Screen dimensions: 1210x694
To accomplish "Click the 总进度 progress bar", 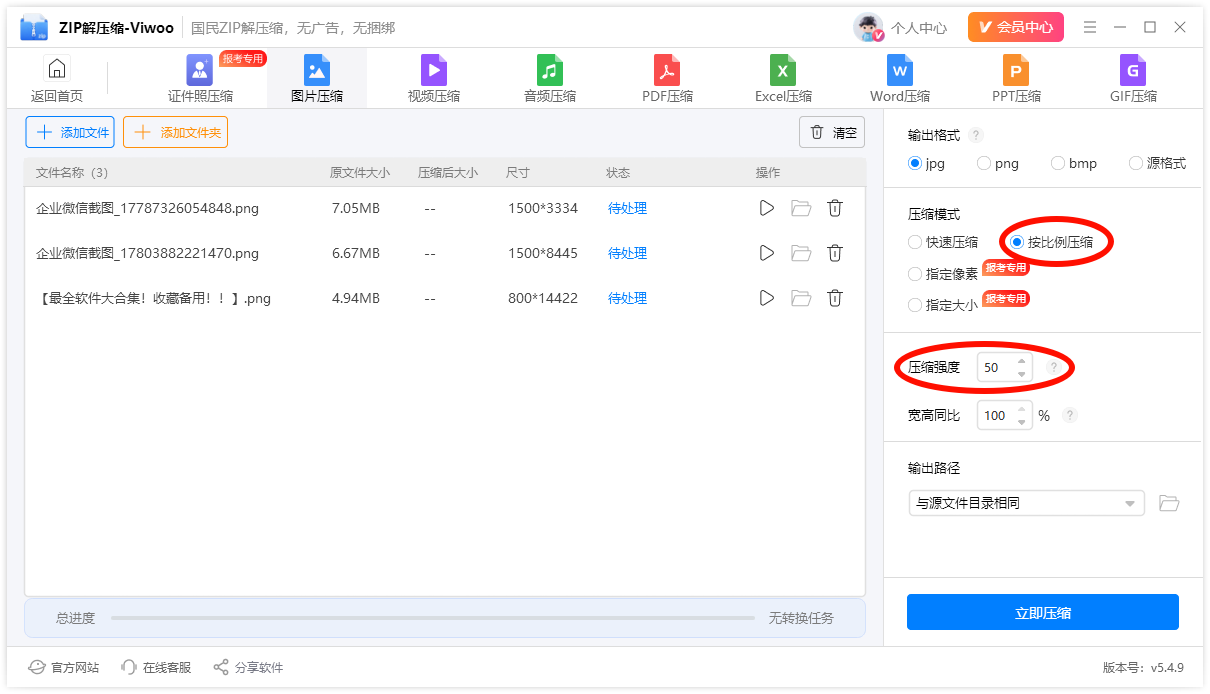I will pyautogui.click(x=433, y=618).
